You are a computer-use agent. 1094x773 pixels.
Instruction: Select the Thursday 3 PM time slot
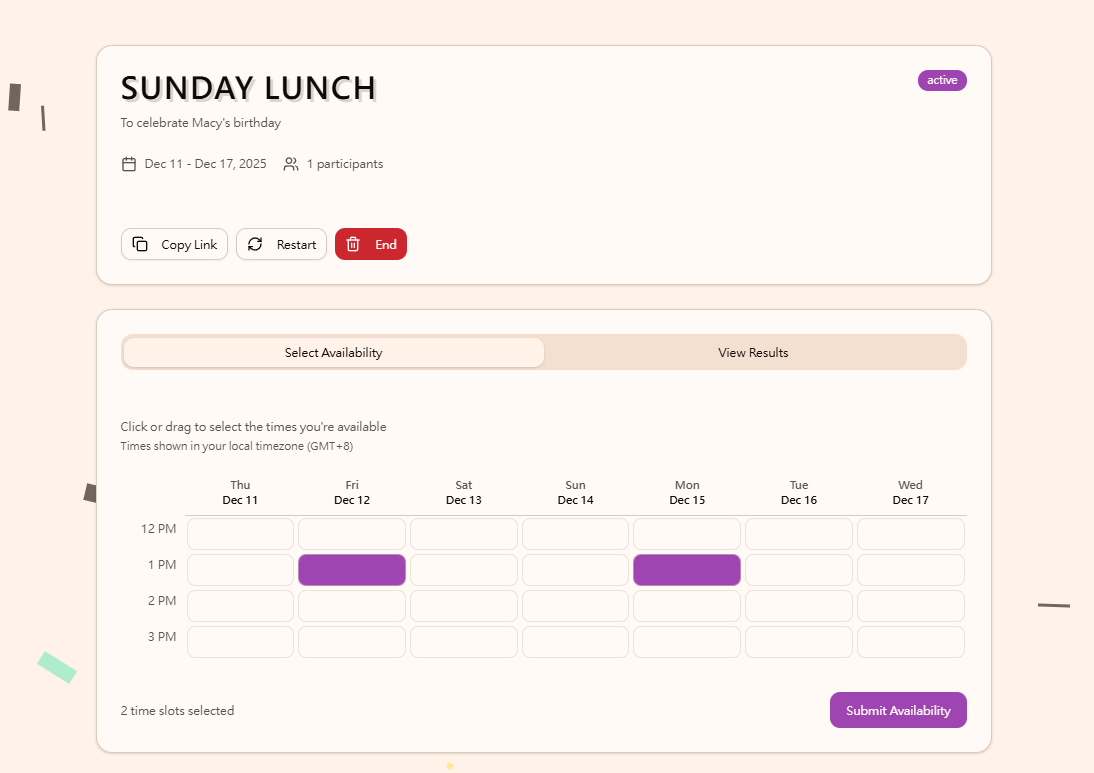(240, 641)
